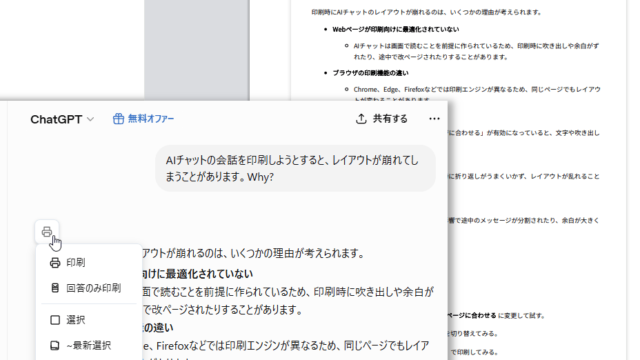Viewport: 640px width, 360px height.
Task: Click the gray print preview background area
Action: pos(196,49)
